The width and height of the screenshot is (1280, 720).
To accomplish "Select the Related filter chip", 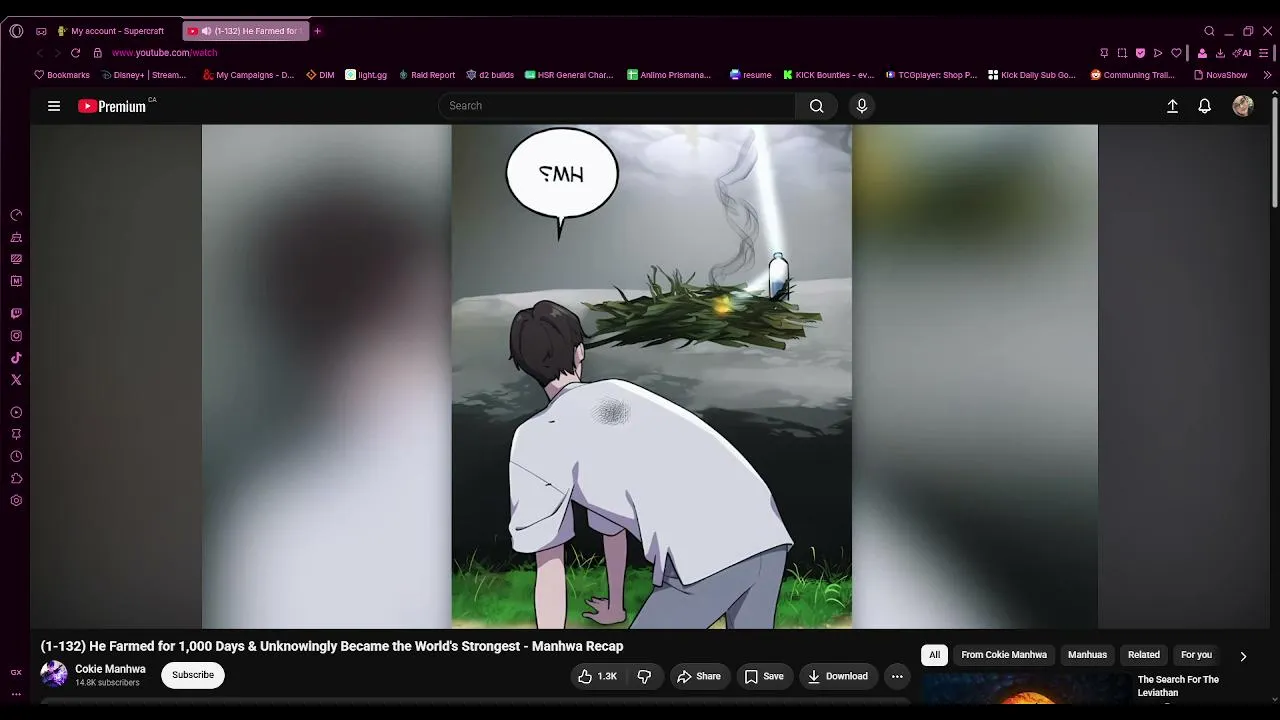I will (1144, 655).
